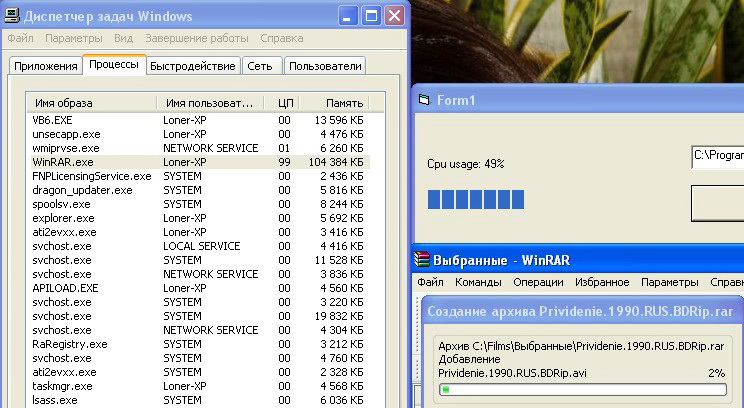Select the svchost.exe row using 4 760 КБ
Viewport: 744px width, 408px height.
coord(200,358)
